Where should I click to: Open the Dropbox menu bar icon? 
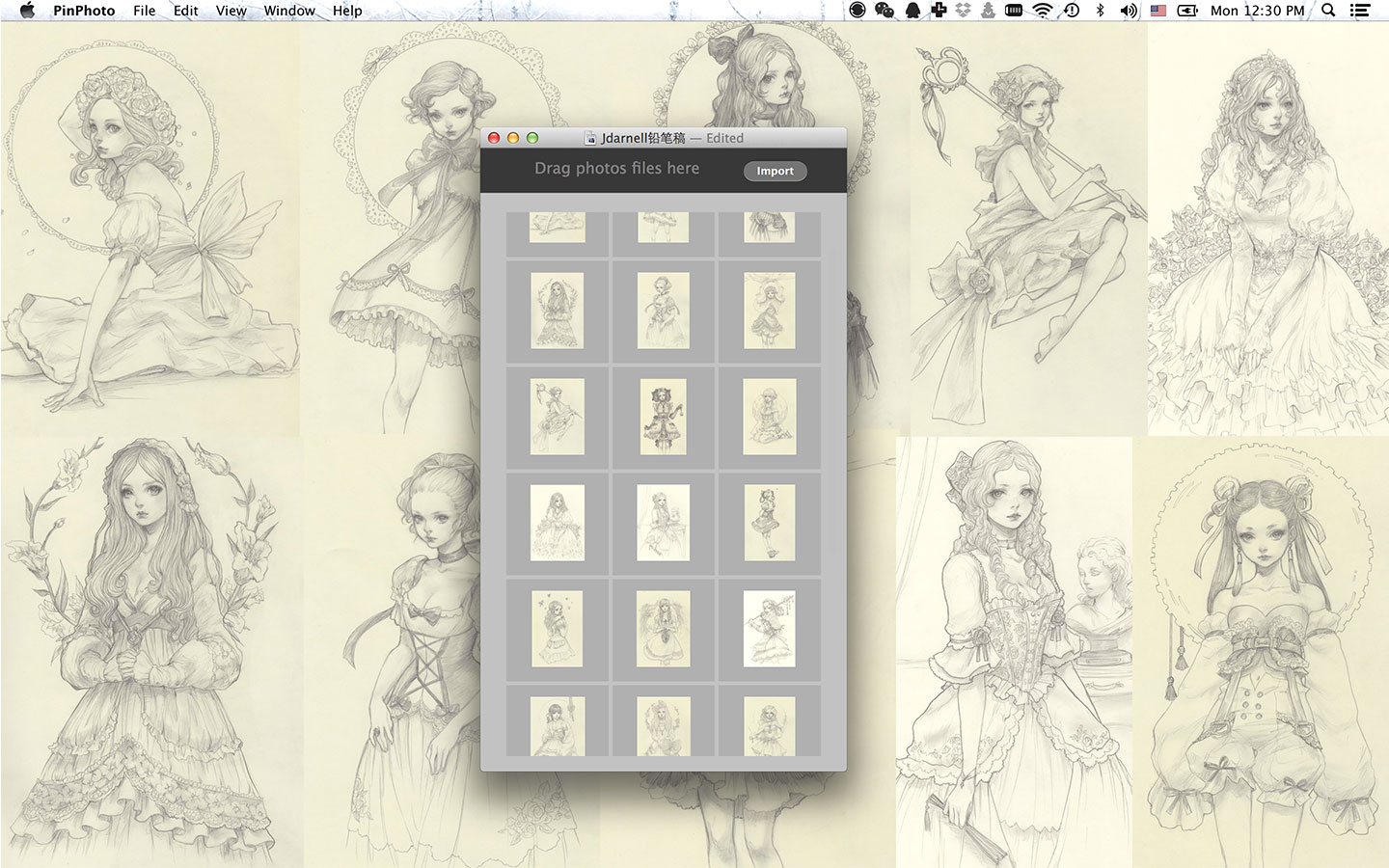click(x=963, y=11)
